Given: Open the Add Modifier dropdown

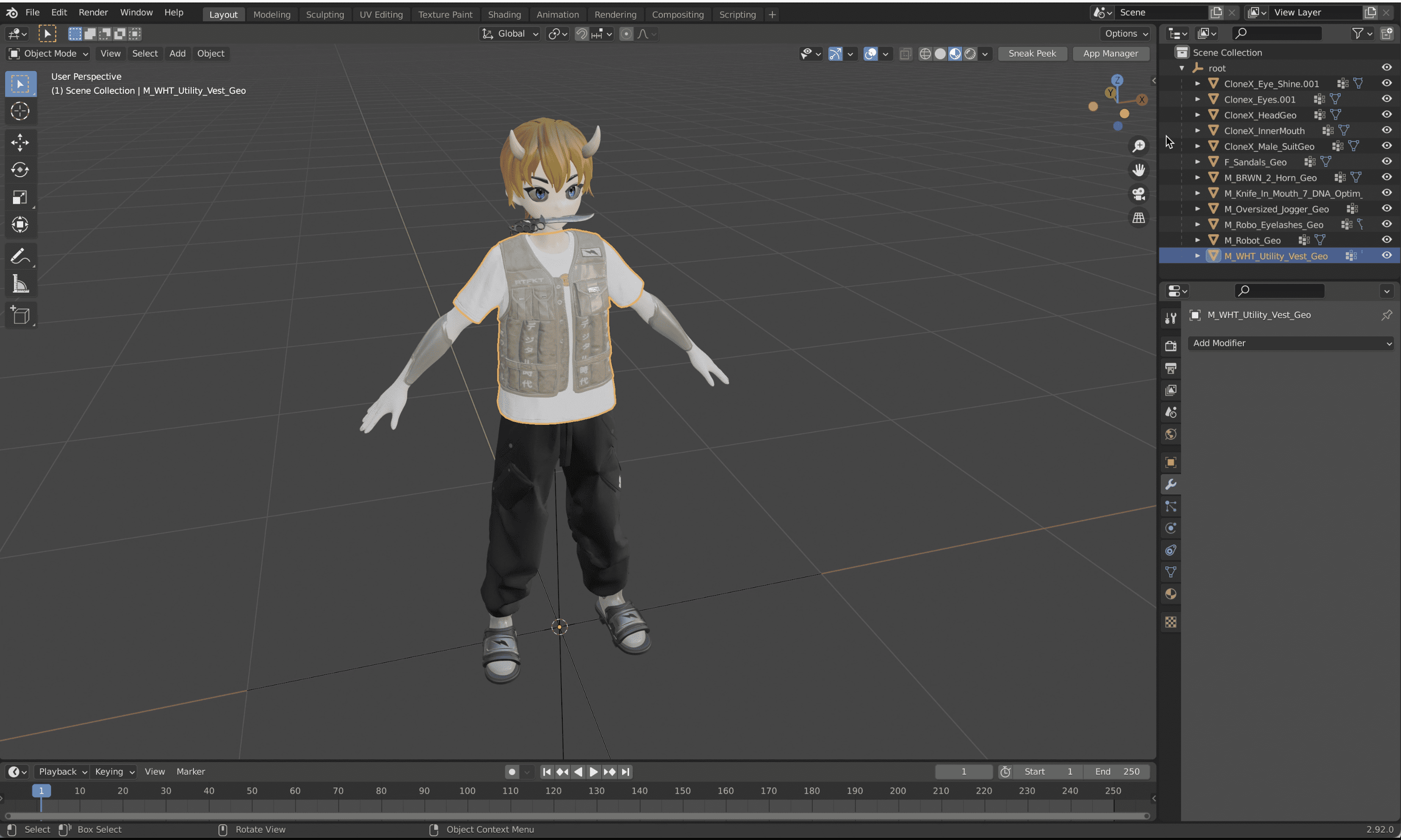Looking at the screenshot, I should coord(1291,343).
